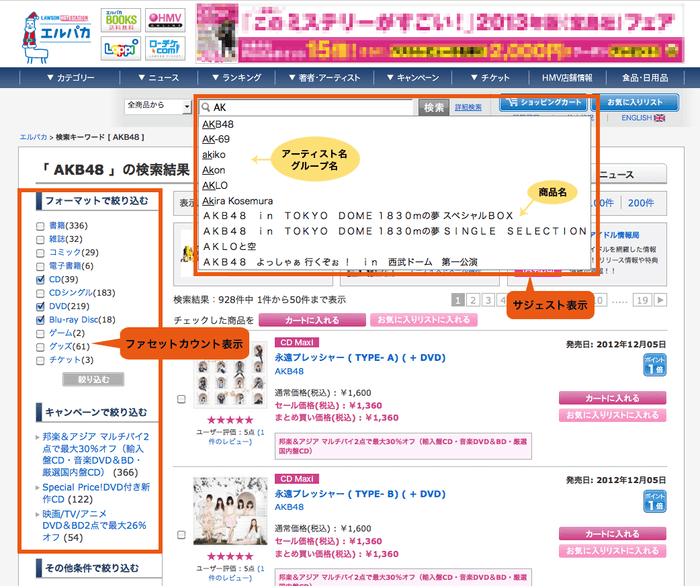Click the CD Maxi label on TYPE-A
700x586 pixels.
tap(297, 342)
